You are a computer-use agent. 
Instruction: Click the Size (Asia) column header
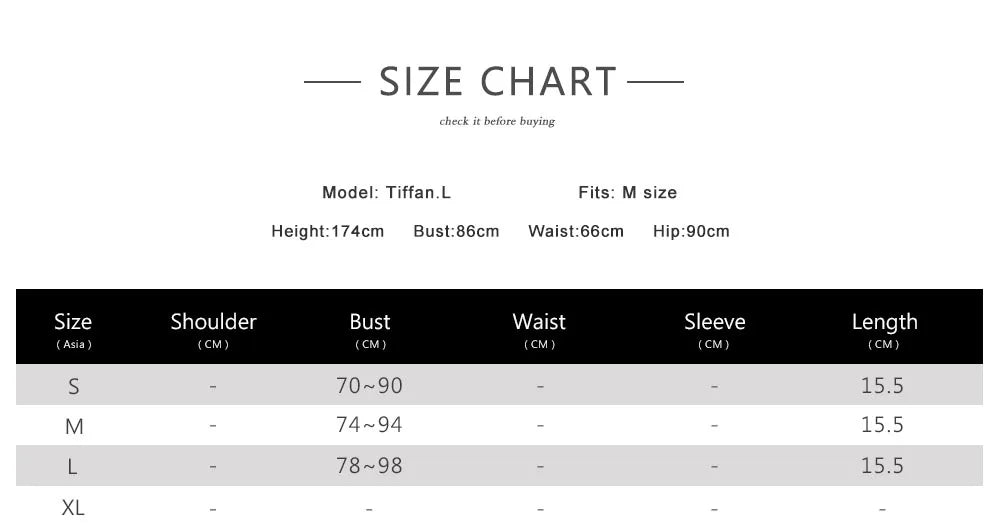click(x=73, y=327)
